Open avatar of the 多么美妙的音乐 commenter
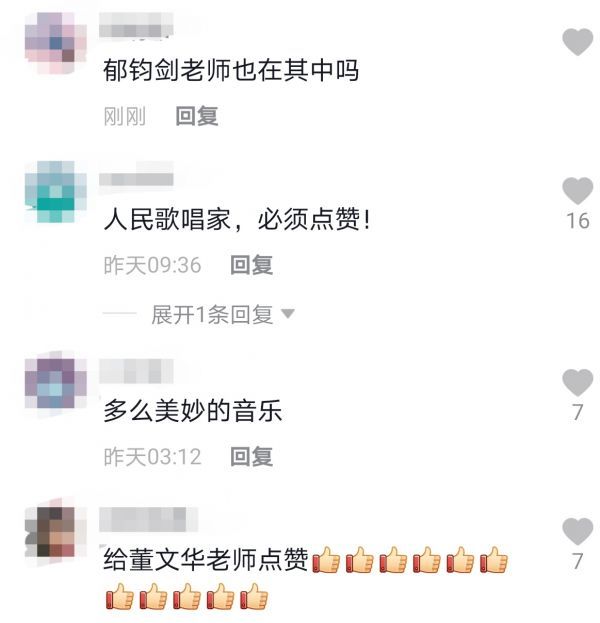The image size is (600, 623). click(55, 383)
